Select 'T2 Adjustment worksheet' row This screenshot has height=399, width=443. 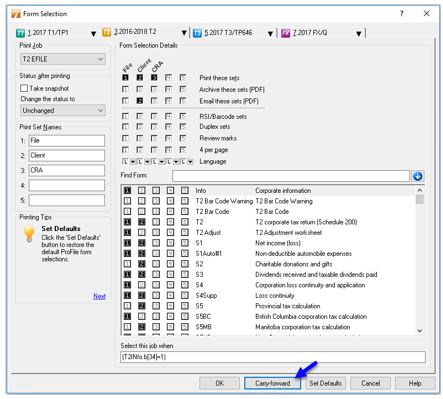[268, 233]
